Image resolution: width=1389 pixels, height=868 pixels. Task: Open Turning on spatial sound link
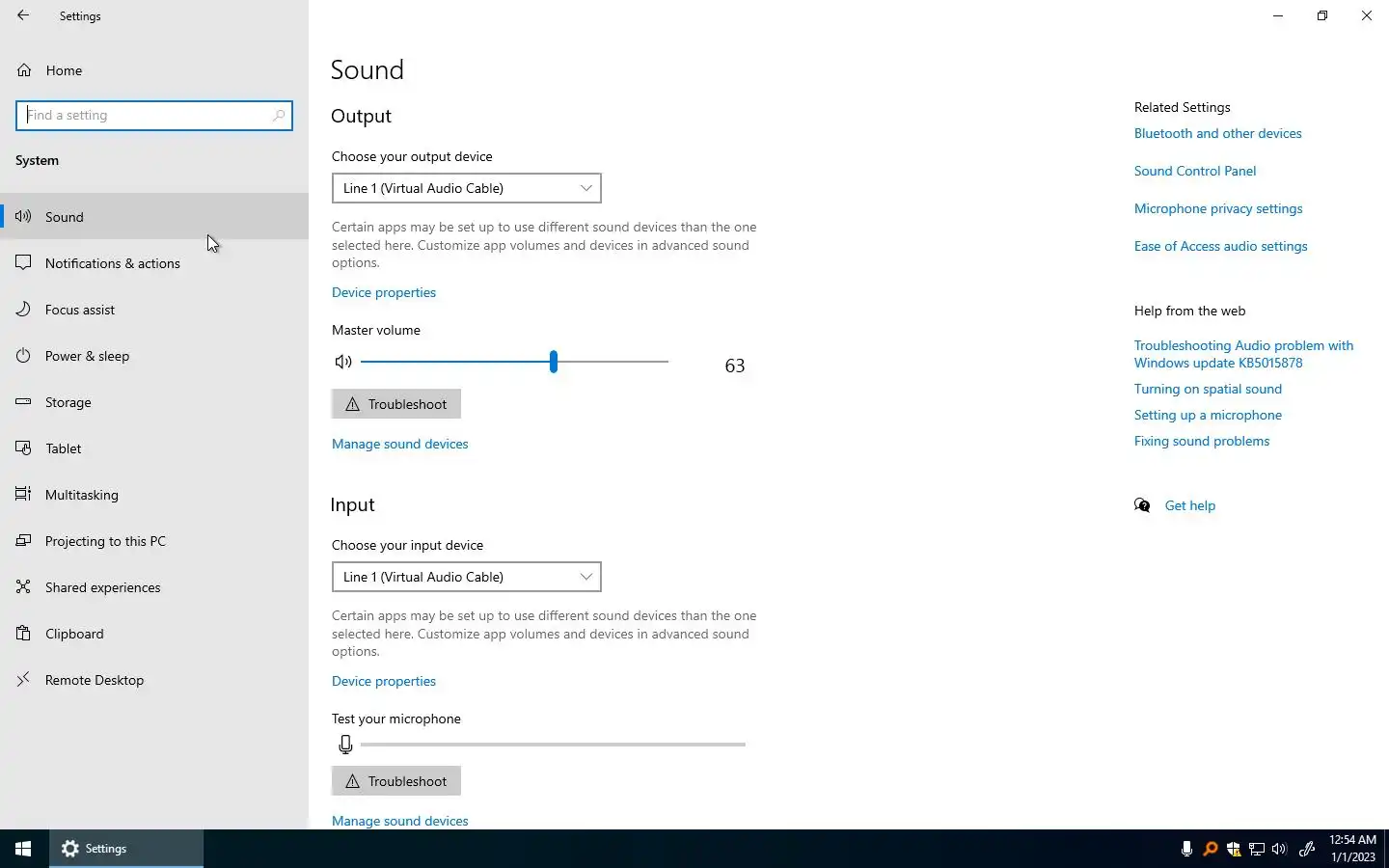coord(1208,389)
